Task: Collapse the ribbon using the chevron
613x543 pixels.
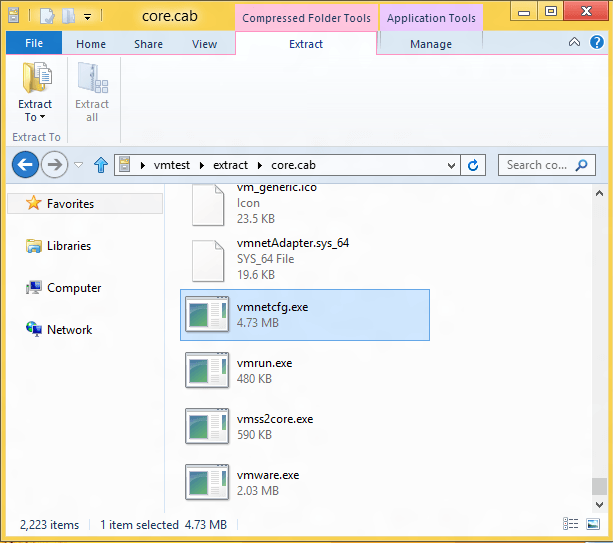Action: tap(574, 43)
